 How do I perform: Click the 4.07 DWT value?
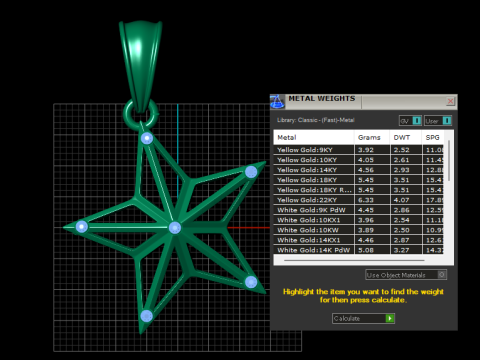(x=401, y=200)
